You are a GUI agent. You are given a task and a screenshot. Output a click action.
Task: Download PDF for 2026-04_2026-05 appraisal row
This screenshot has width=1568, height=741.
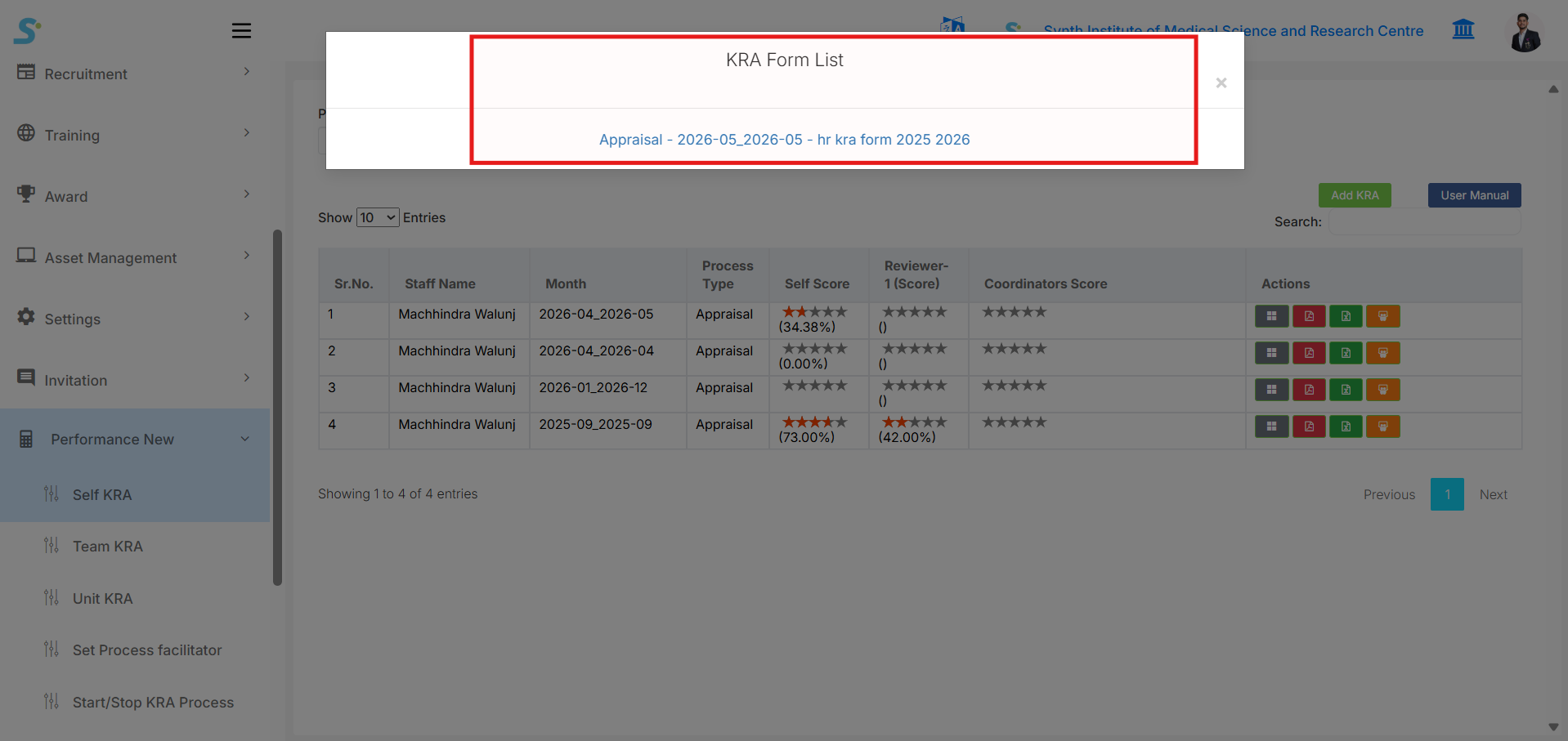[1309, 316]
